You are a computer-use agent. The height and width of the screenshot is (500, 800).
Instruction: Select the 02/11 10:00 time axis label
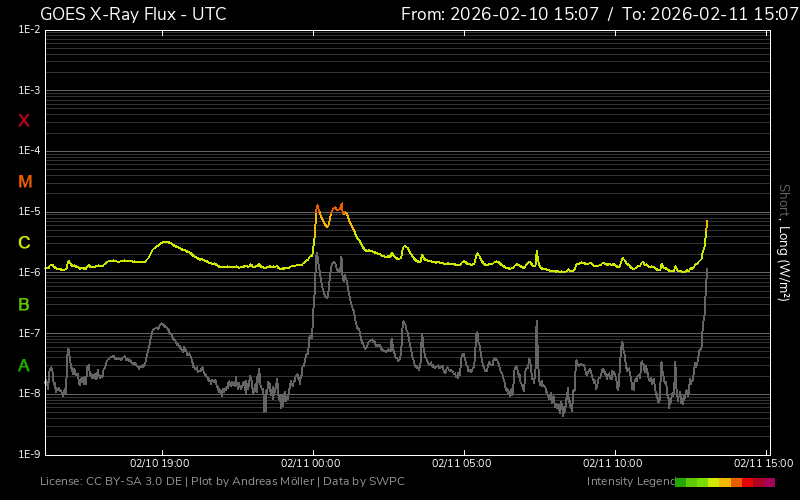tap(612, 463)
